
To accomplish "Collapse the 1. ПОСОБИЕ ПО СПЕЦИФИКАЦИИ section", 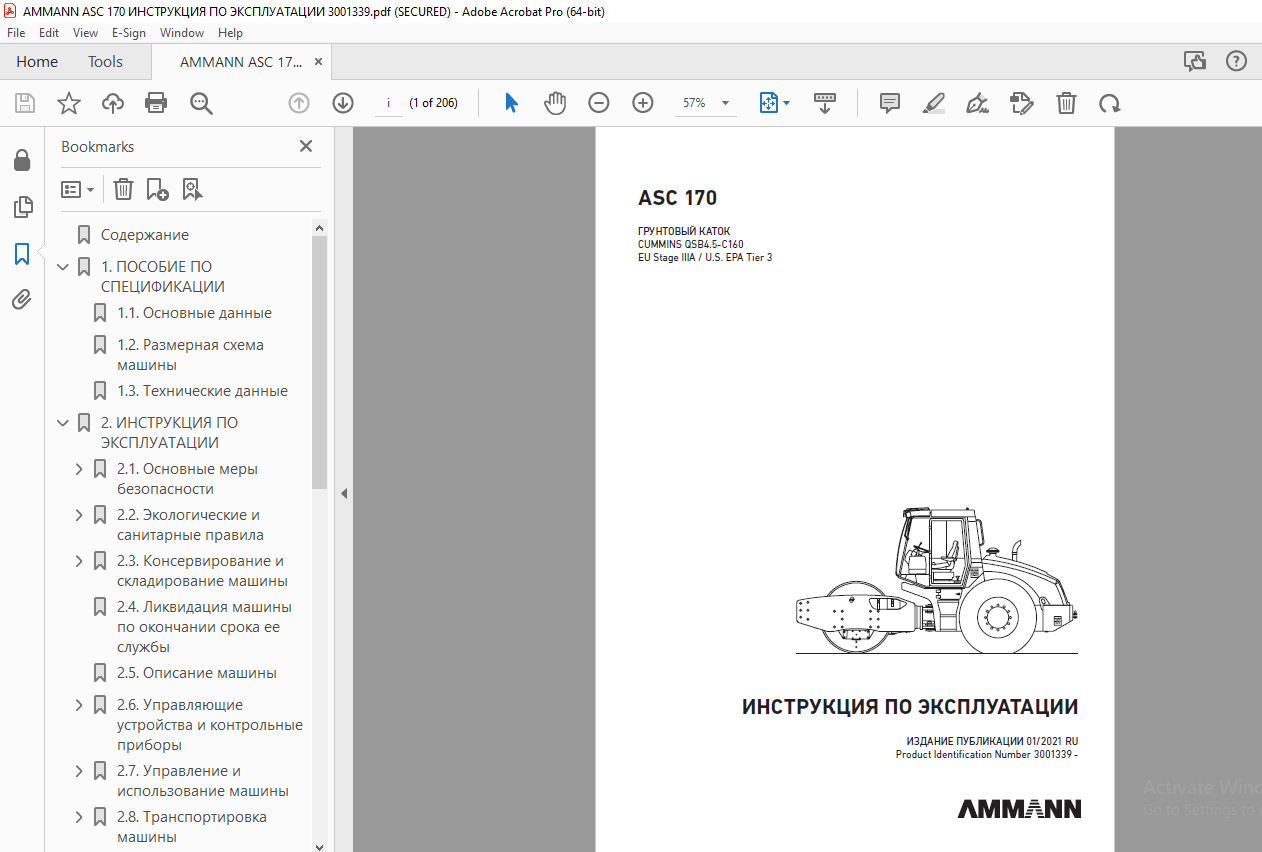I will 63,267.
